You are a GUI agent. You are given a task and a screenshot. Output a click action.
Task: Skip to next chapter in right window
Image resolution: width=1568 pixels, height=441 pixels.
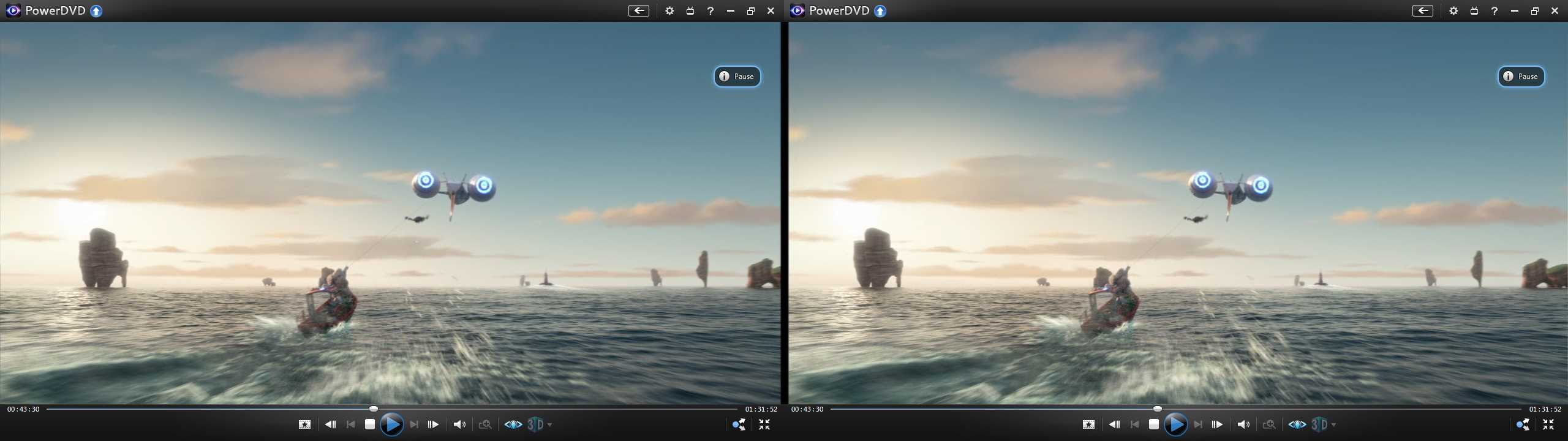(x=1198, y=424)
